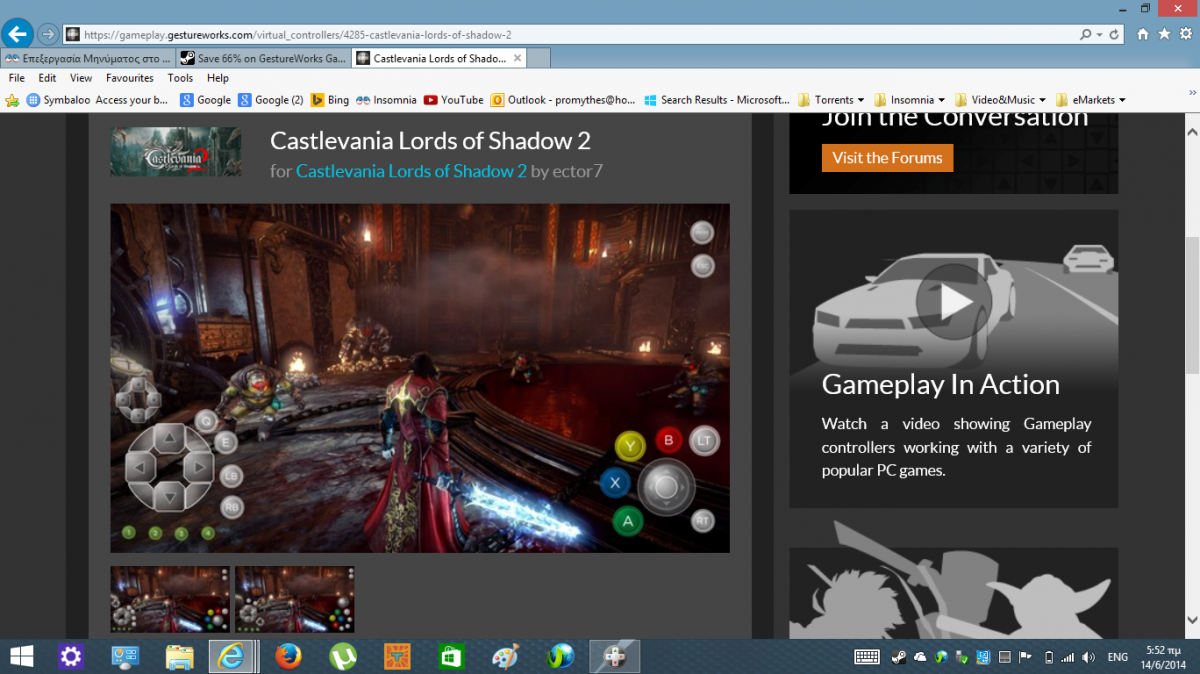1200x674 pixels.
Task: Open the Google (2) bookmark
Action: coord(271,100)
